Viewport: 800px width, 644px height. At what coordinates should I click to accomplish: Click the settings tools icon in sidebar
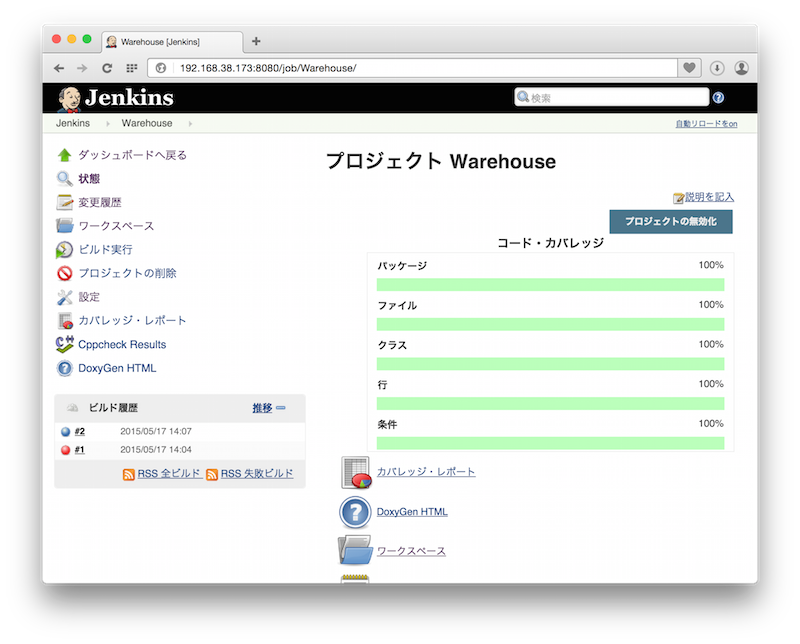65,297
